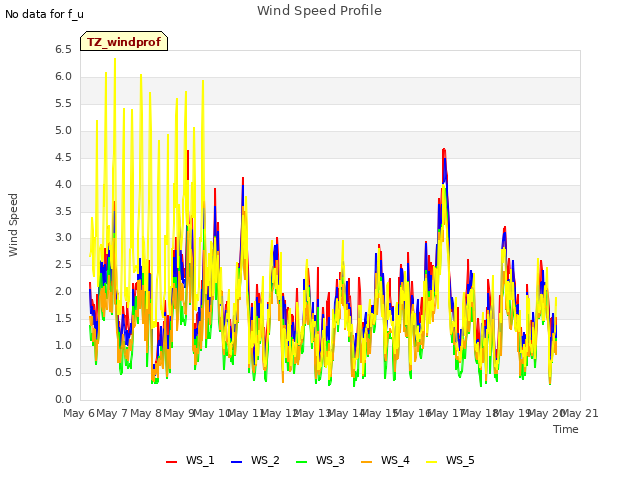Click the May 8 x-axis tick label
The height and width of the screenshot is (480, 640).
tap(146, 413)
